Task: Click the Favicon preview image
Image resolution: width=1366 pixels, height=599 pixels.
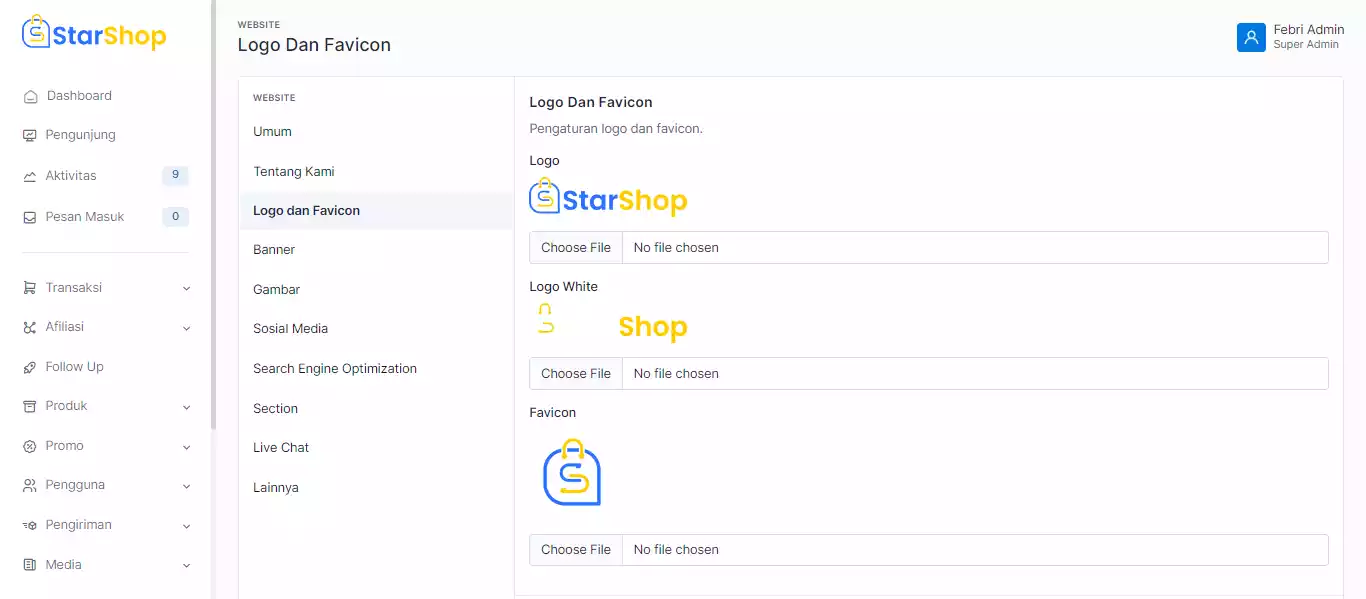Action: click(x=572, y=473)
